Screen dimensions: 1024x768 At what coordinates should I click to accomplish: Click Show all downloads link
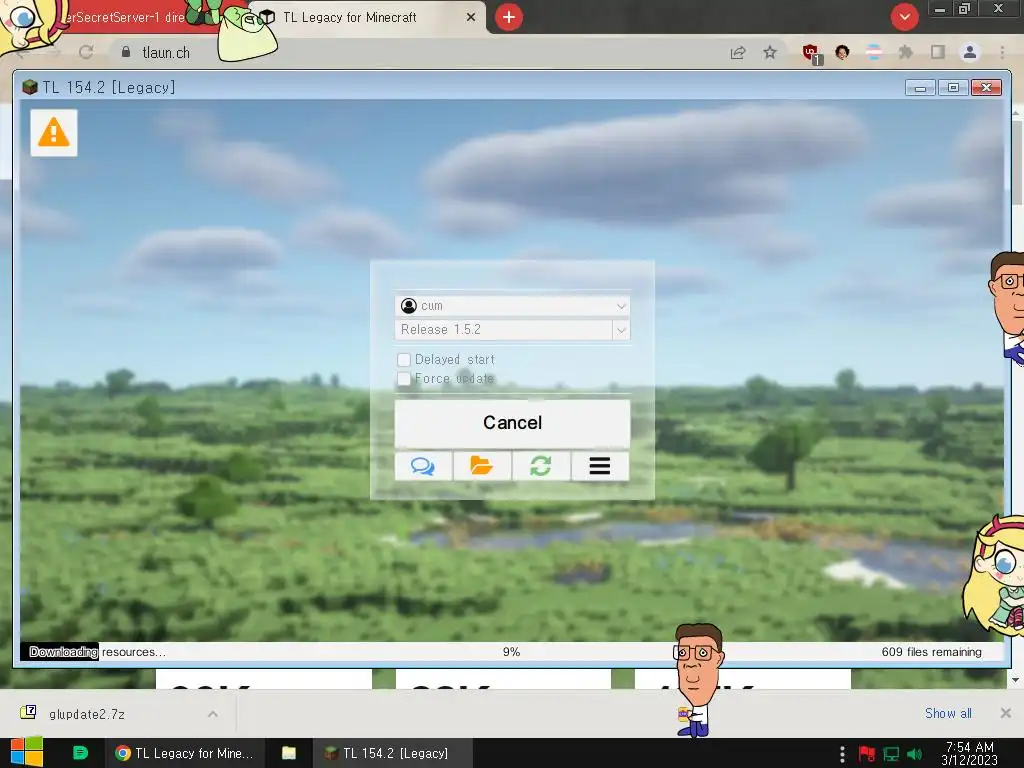point(948,713)
